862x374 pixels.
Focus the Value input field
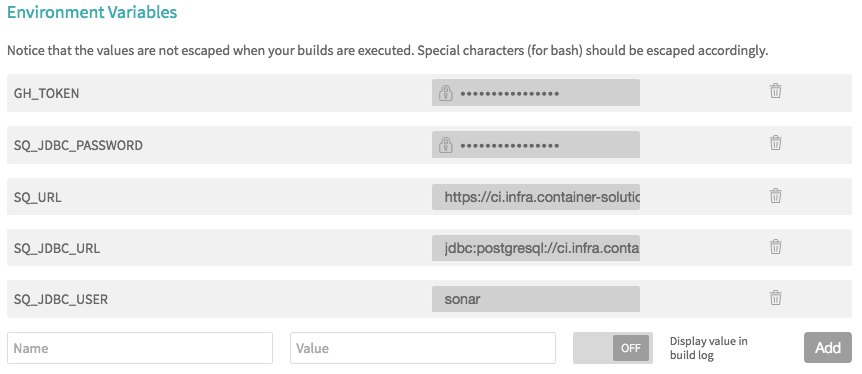(423, 348)
